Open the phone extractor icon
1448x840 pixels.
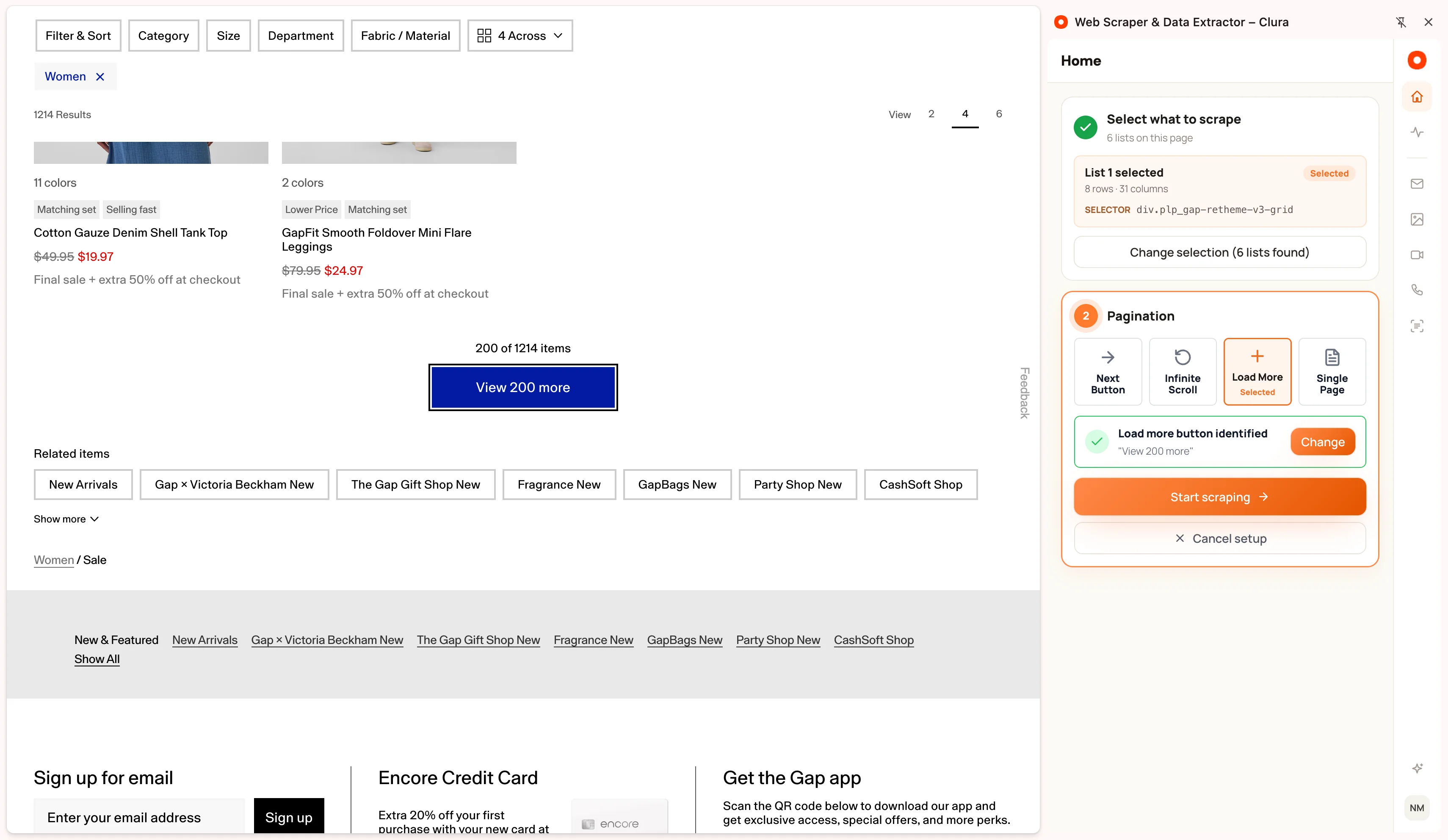1417,290
